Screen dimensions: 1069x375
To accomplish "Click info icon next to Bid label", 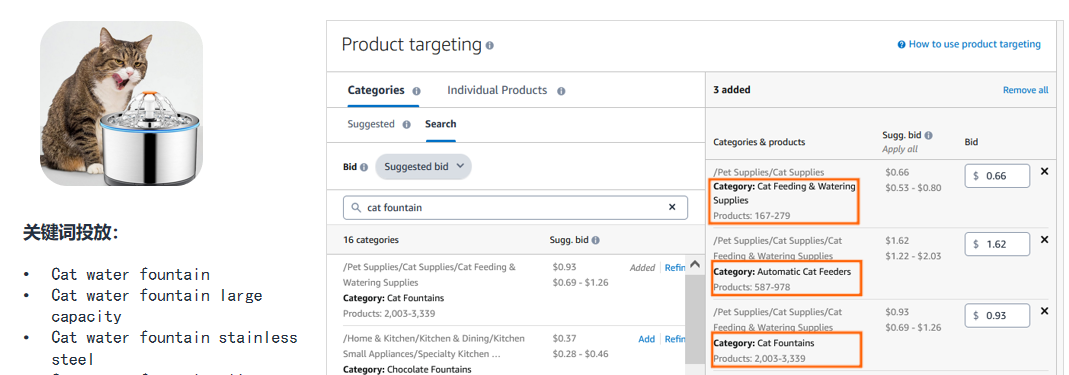I will [x=364, y=167].
